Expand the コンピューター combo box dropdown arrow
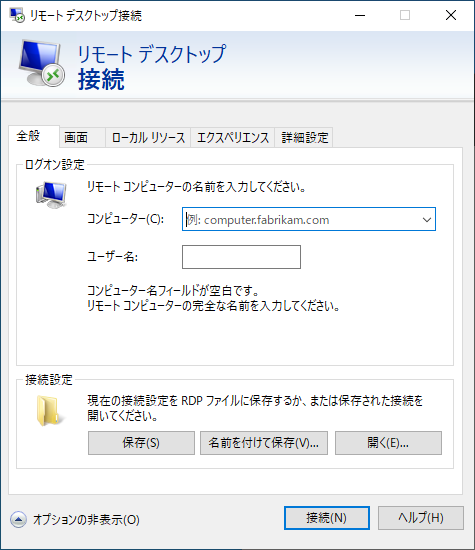The image size is (475, 550). 427,220
